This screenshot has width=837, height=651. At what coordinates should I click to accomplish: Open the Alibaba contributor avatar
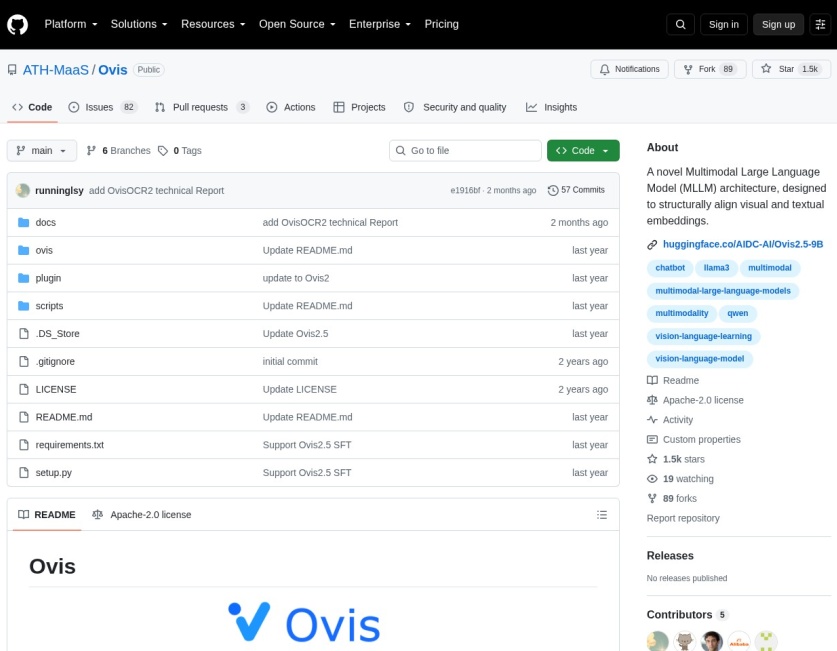[739, 641]
